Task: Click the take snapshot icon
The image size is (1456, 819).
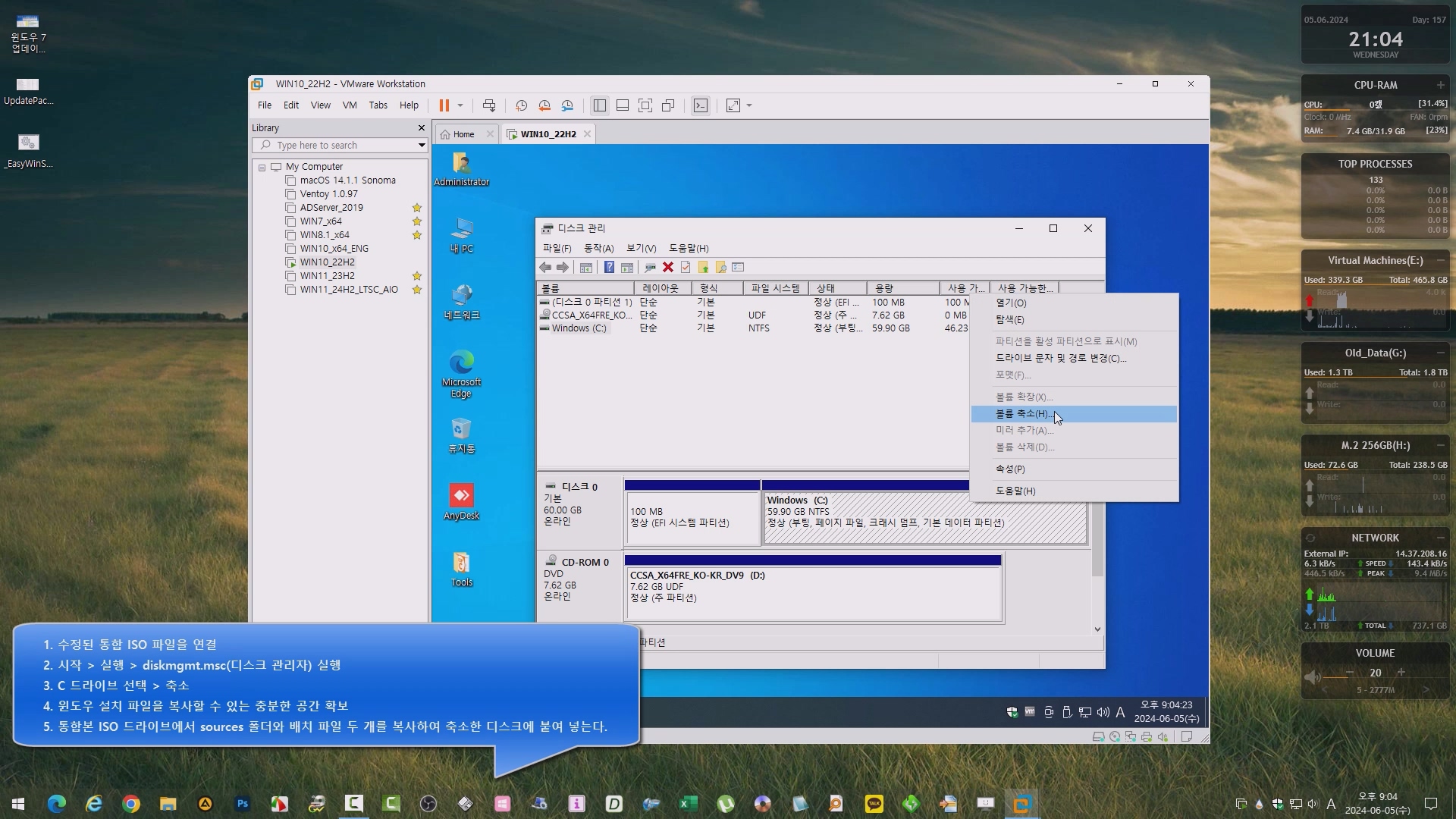Action: (522, 105)
